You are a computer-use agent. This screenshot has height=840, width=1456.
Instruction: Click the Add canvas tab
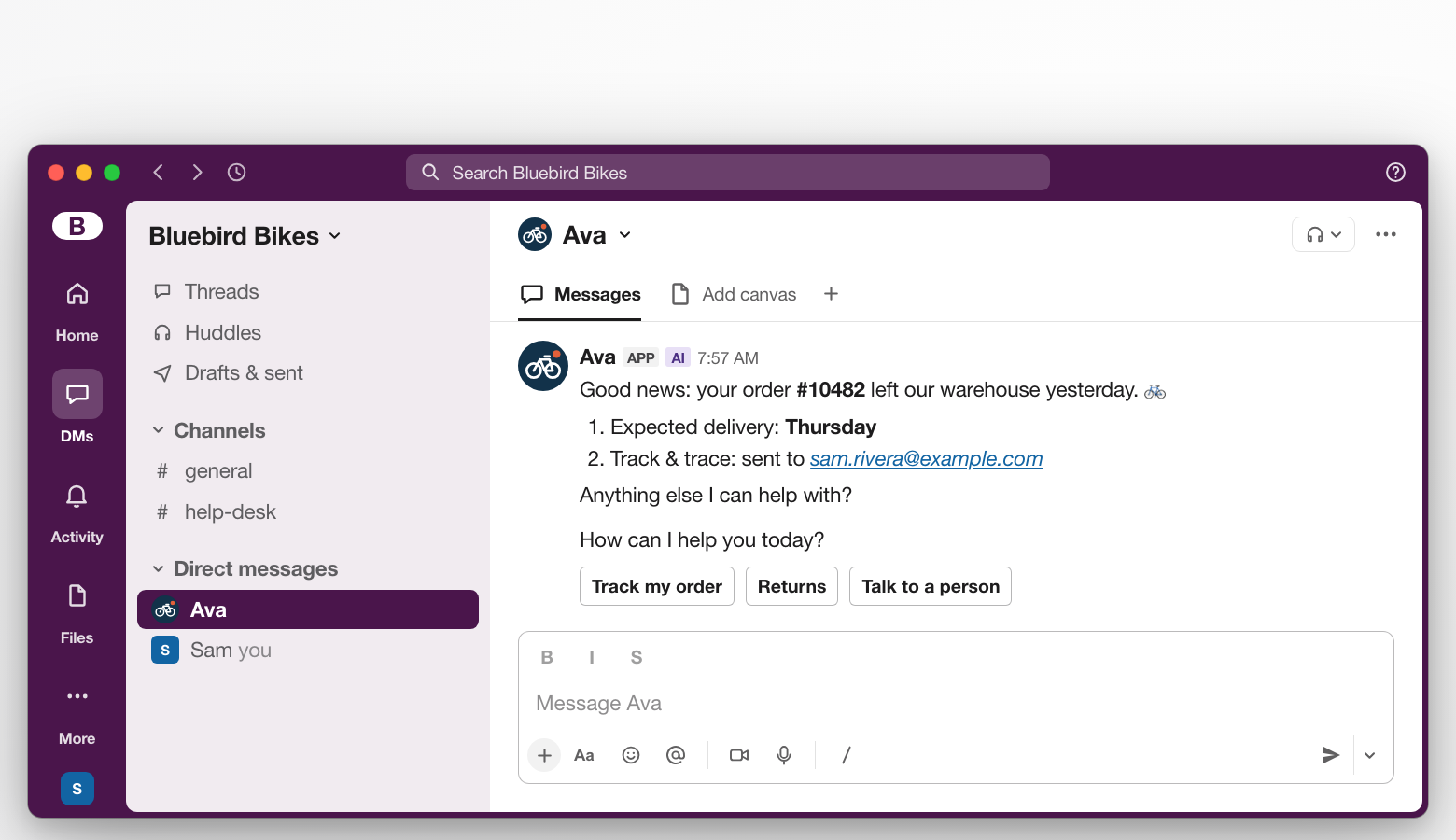(735, 294)
